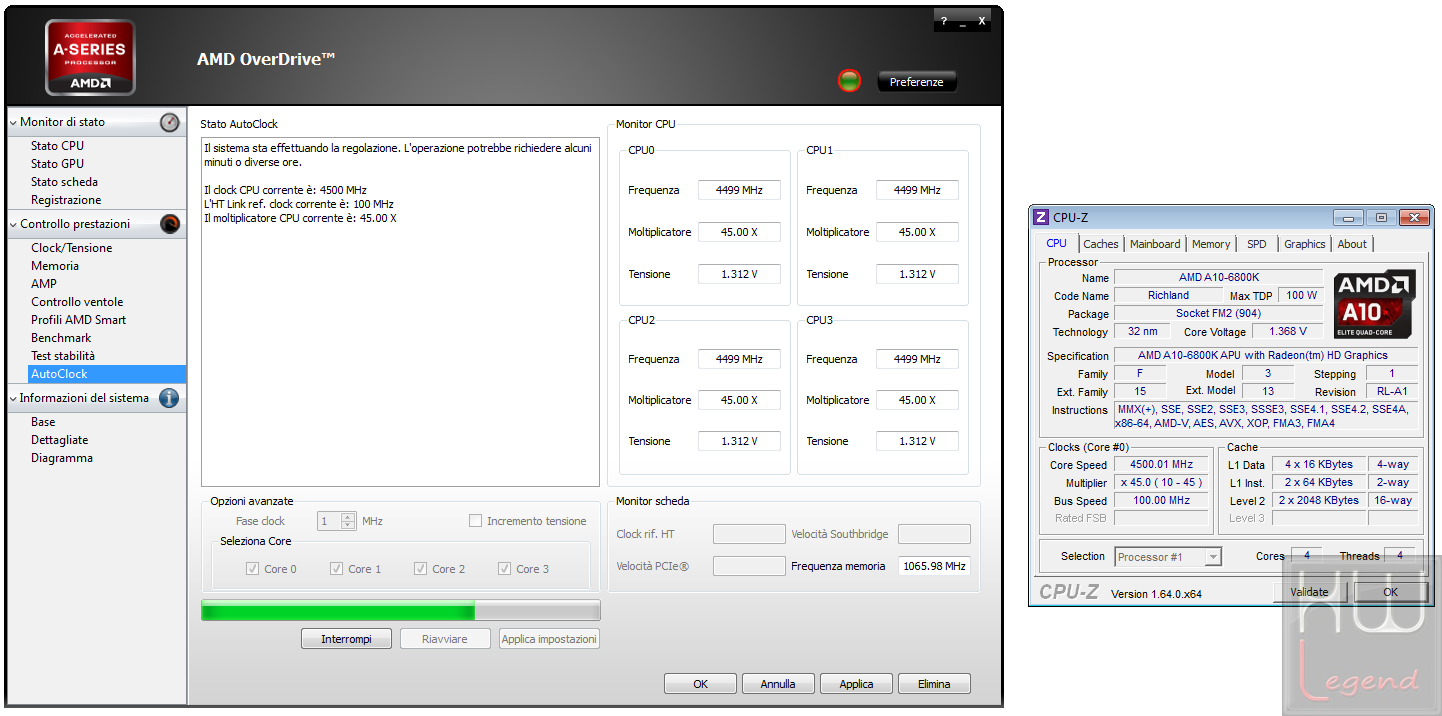Open Stato scheda in the sidebar

coord(64,182)
